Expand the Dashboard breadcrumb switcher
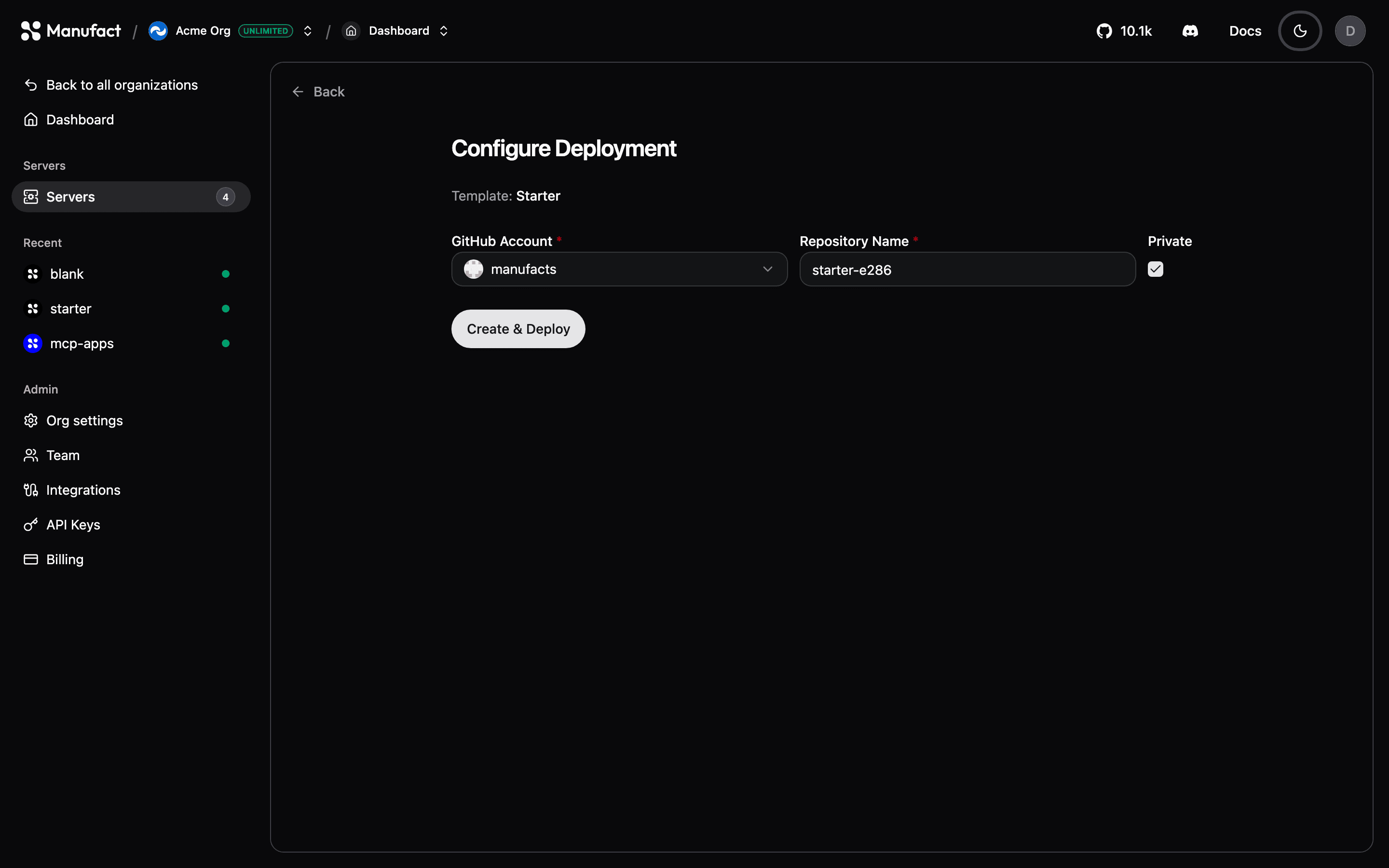The image size is (1389, 868). click(444, 31)
